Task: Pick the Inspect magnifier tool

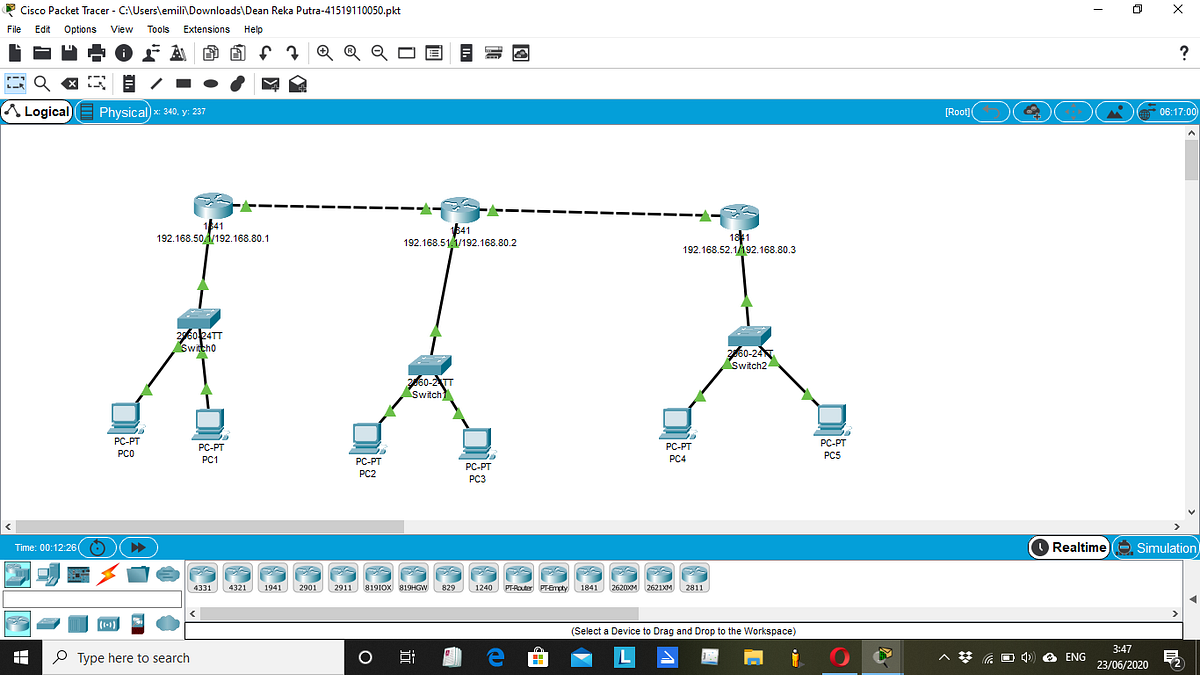Action: 42,84
